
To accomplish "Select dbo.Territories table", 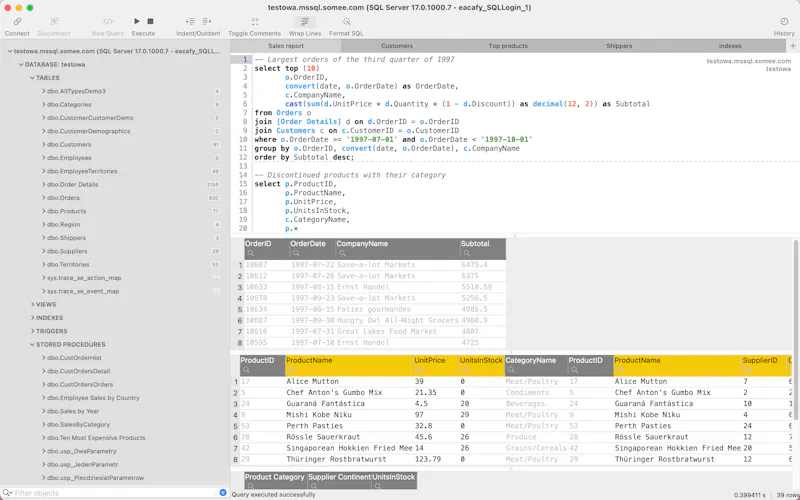I will 68,264.
